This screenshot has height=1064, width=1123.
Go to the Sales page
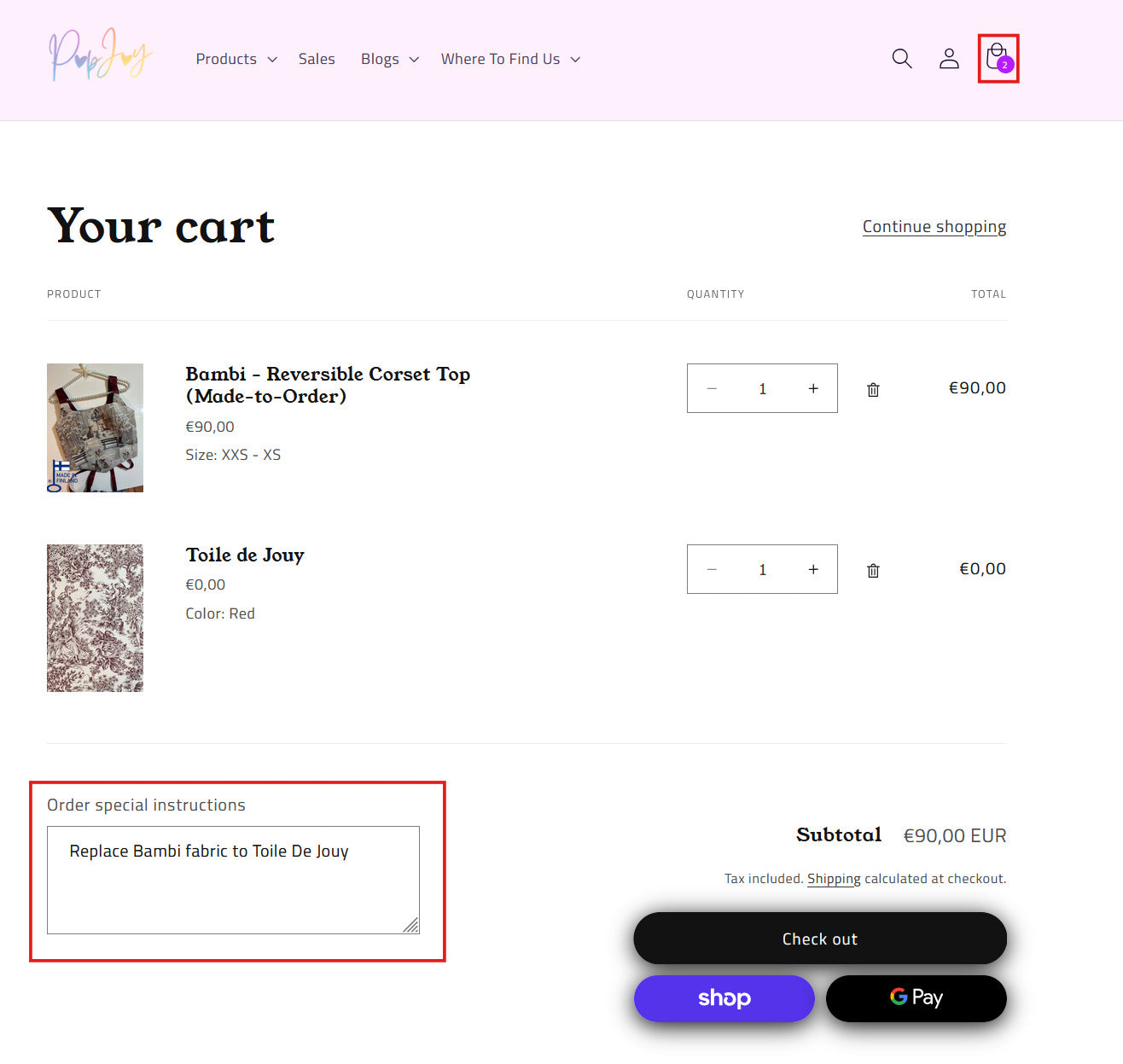[x=317, y=59]
